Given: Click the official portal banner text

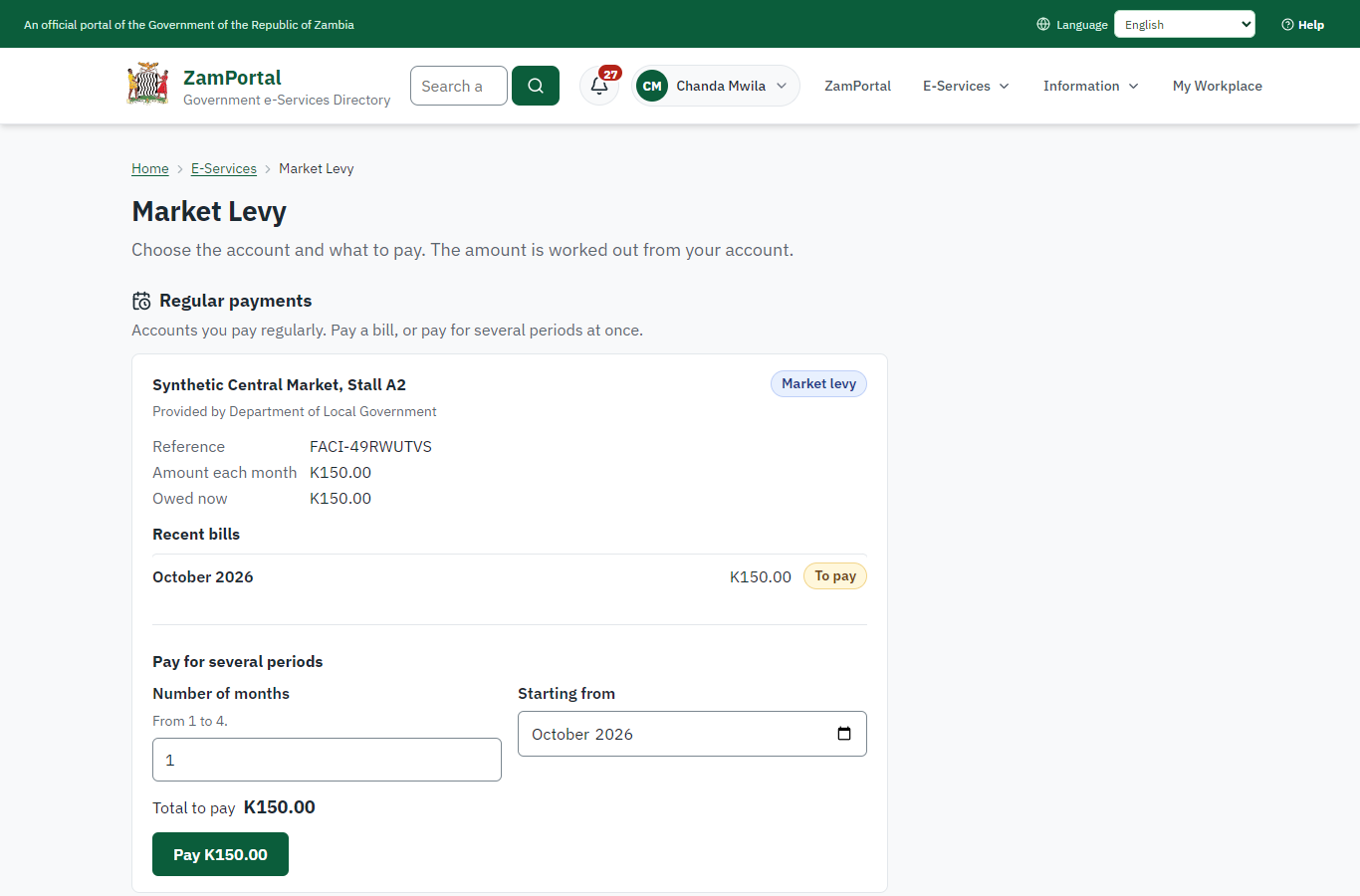Looking at the screenshot, I should [x=189, y=24].
